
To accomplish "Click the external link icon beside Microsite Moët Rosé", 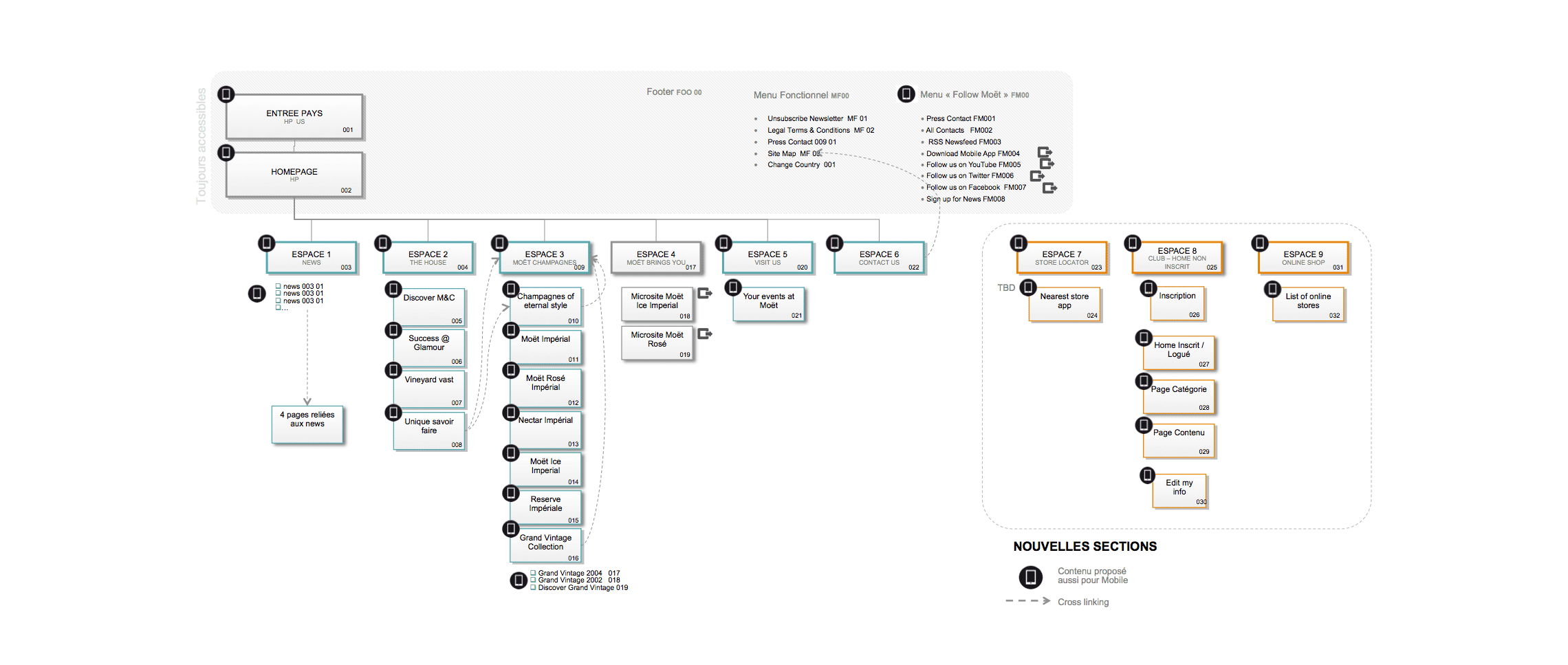I will 705,334.
